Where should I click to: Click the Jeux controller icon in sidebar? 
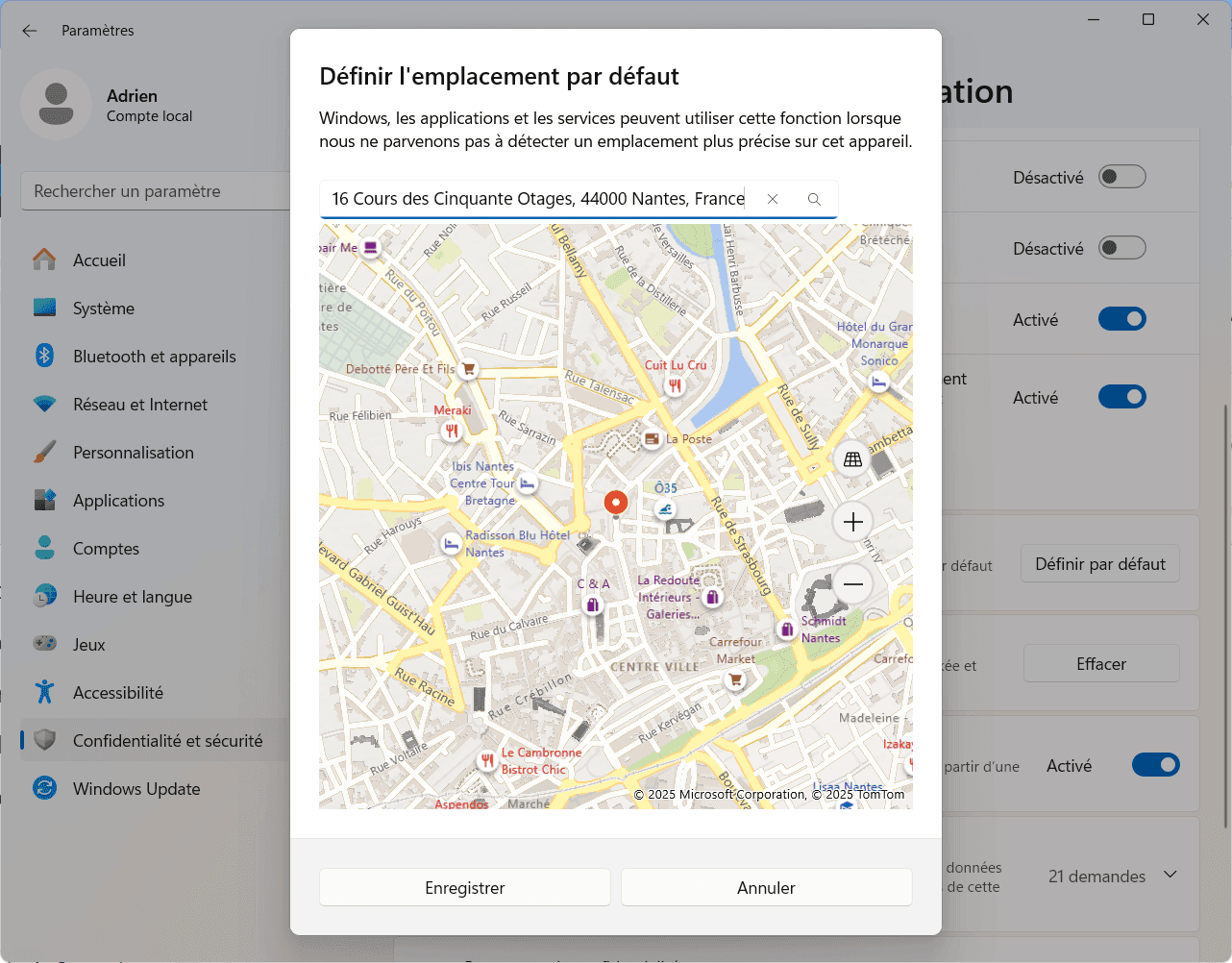45,645
